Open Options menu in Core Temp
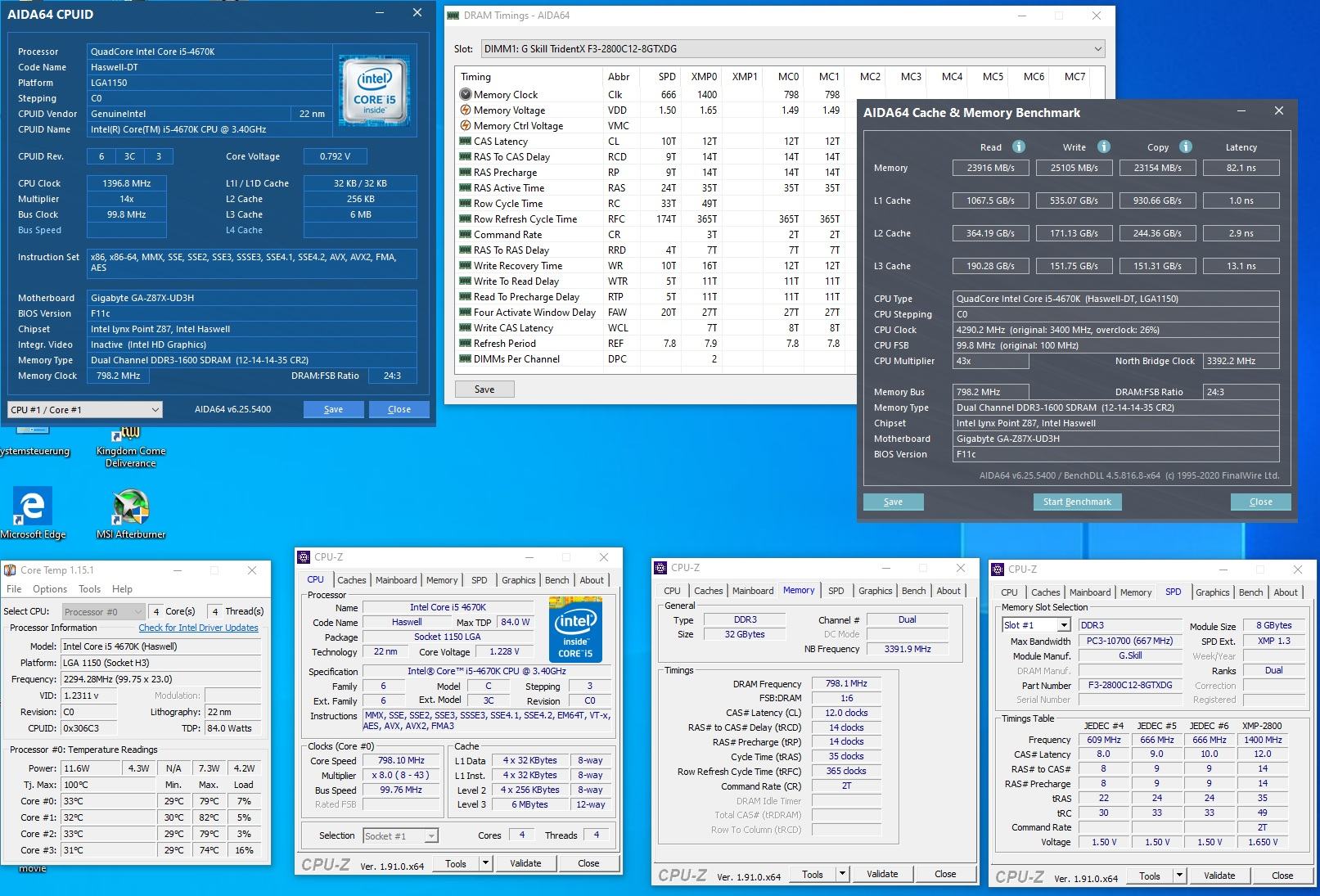The width and height of the screenshot is (1320, 896). 50,589
